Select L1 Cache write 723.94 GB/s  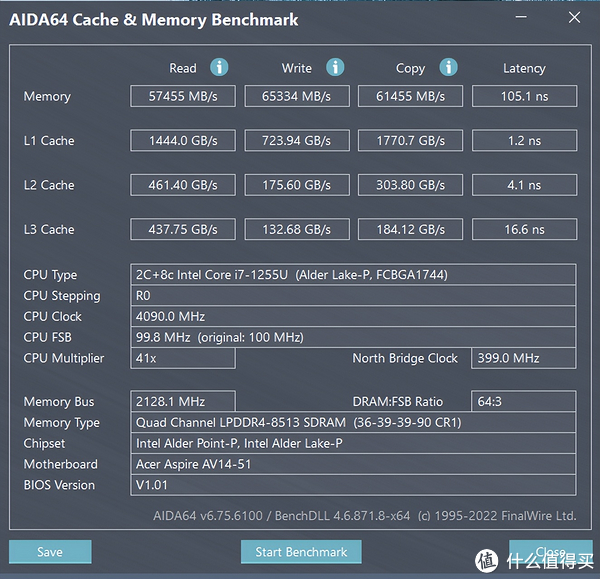coord(297,140)
